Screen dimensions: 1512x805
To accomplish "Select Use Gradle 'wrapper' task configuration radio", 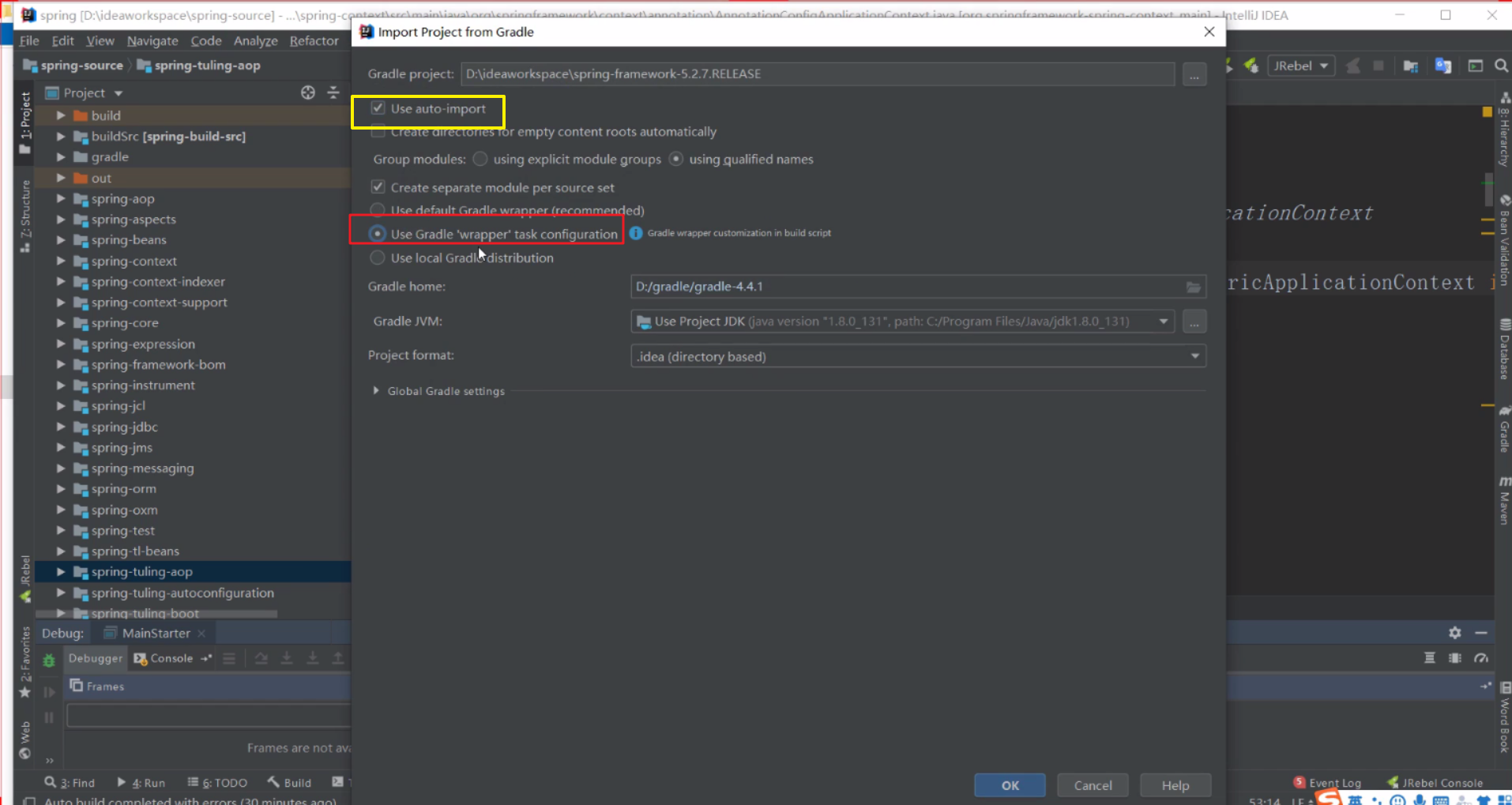I will [378, 234].
